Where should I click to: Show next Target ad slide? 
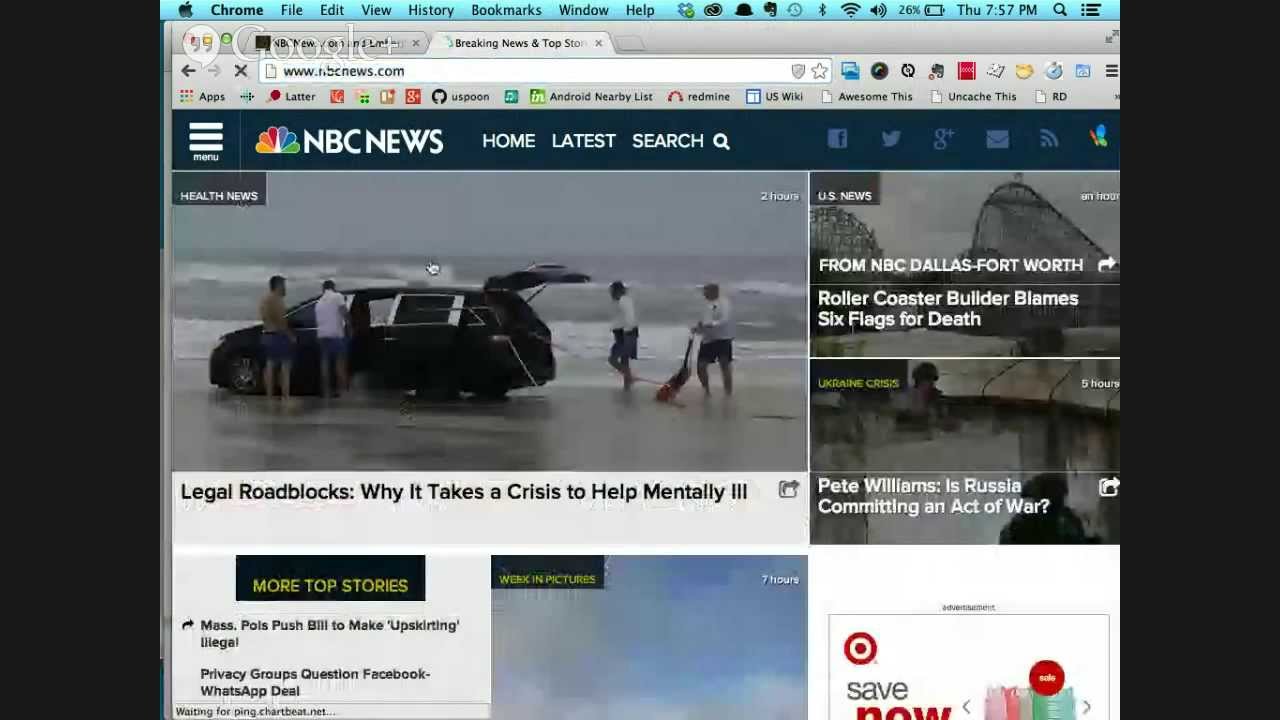(1086, 707)
